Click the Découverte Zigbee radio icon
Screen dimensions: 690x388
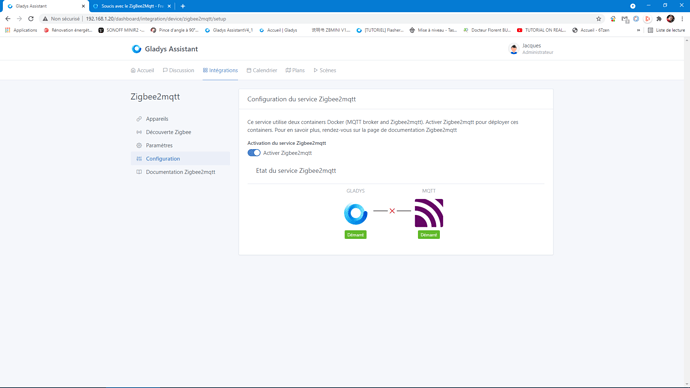[139, 132]
